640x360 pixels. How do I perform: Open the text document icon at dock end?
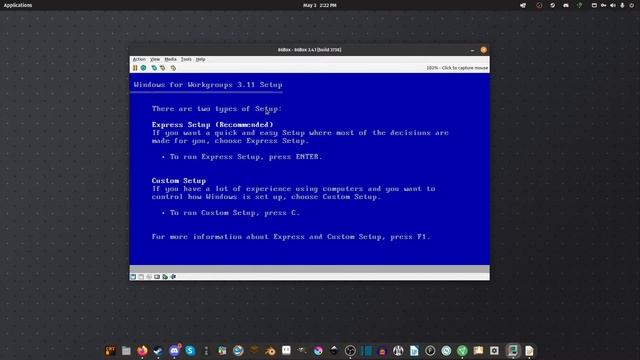click(x=529, y=351)
